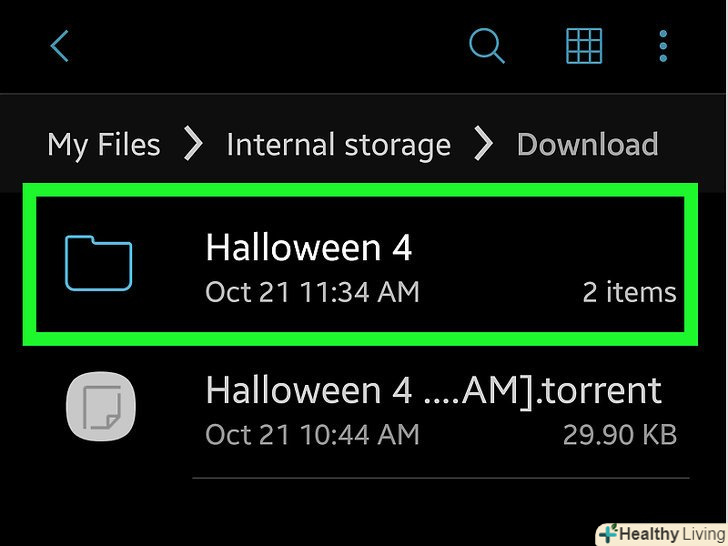Select the Download breadcrumb entry

pos(587,144)
